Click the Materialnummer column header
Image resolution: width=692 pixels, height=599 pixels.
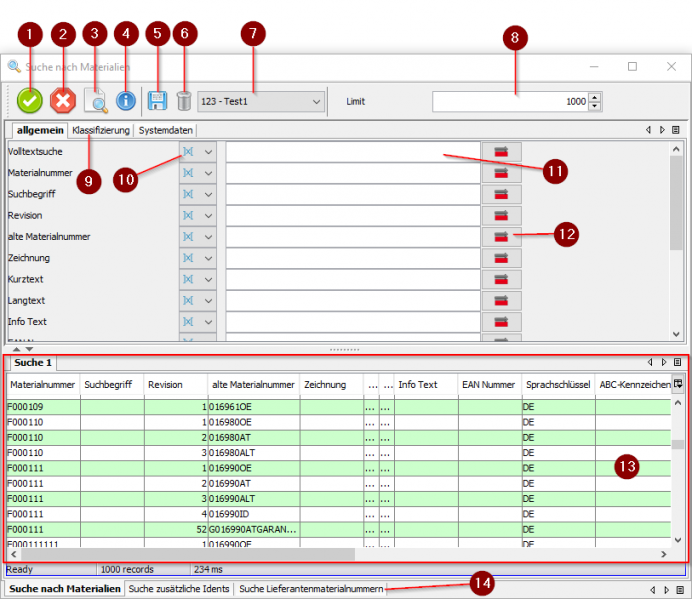[x=42, y=384]
